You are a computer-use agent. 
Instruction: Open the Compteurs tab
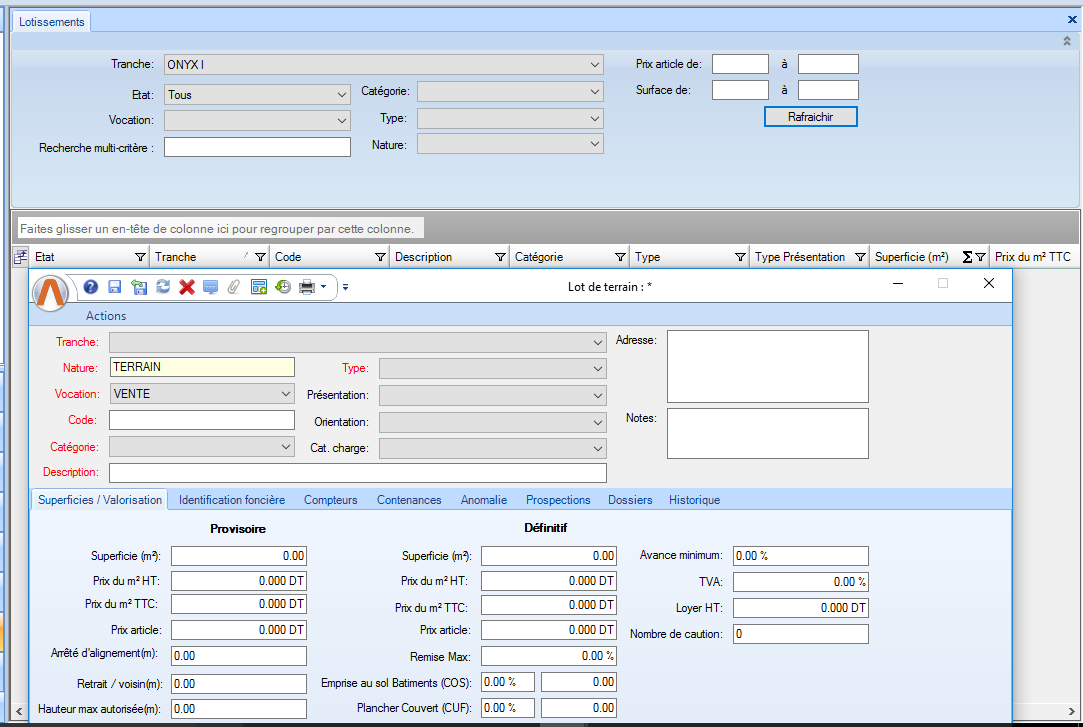click(x=330, y=500)
